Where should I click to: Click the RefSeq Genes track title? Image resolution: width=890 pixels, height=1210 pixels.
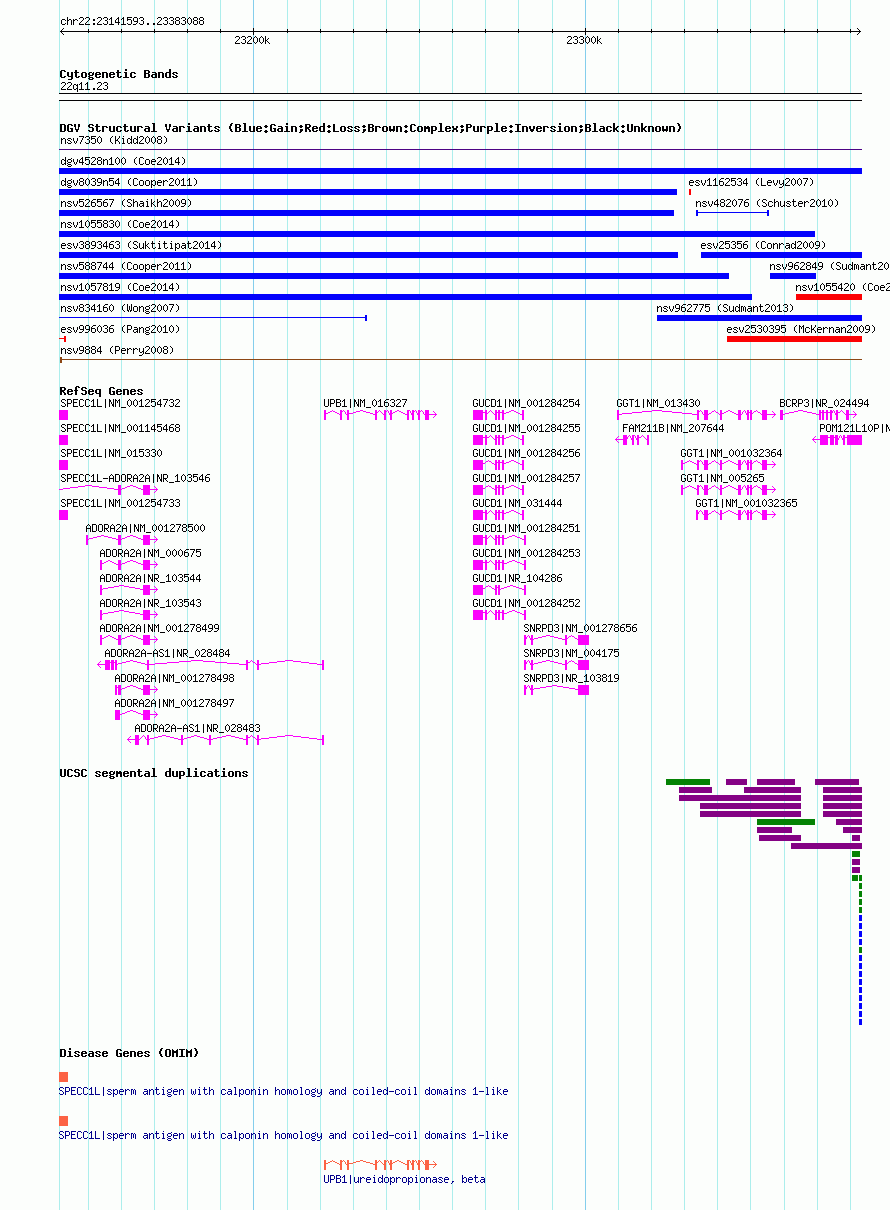point(101,391)
